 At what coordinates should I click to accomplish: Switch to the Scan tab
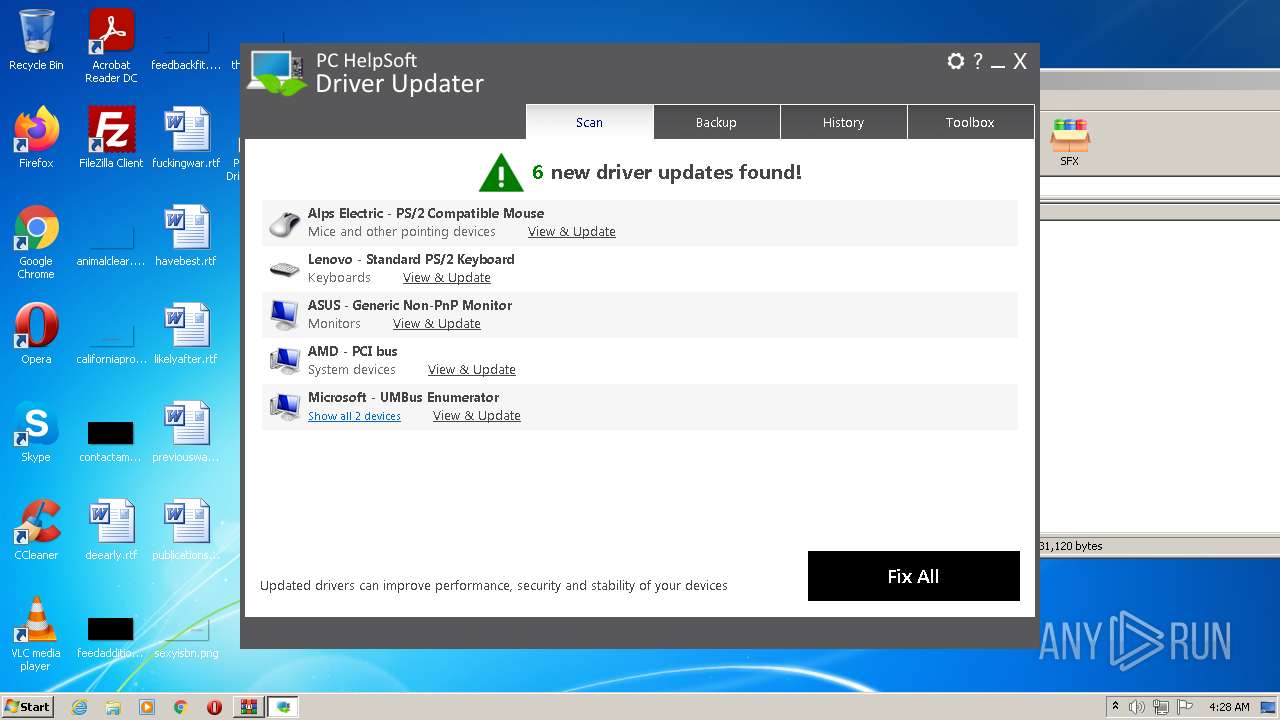point(589,122)
